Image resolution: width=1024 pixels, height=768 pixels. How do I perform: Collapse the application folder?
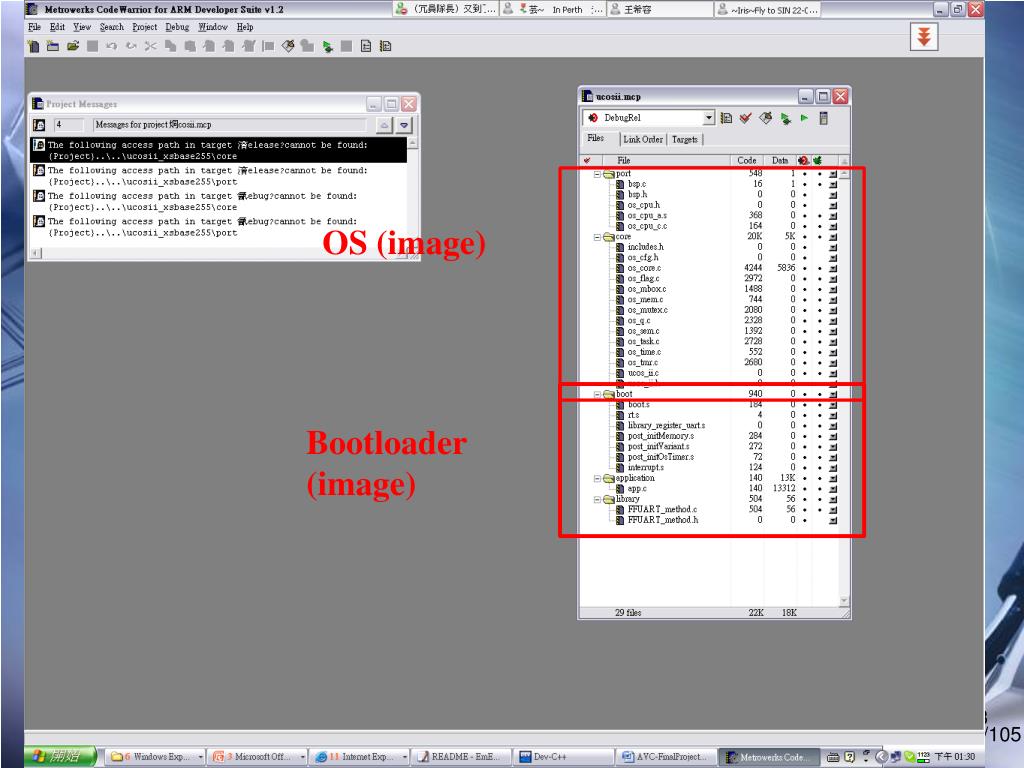(x=597, y=479)
